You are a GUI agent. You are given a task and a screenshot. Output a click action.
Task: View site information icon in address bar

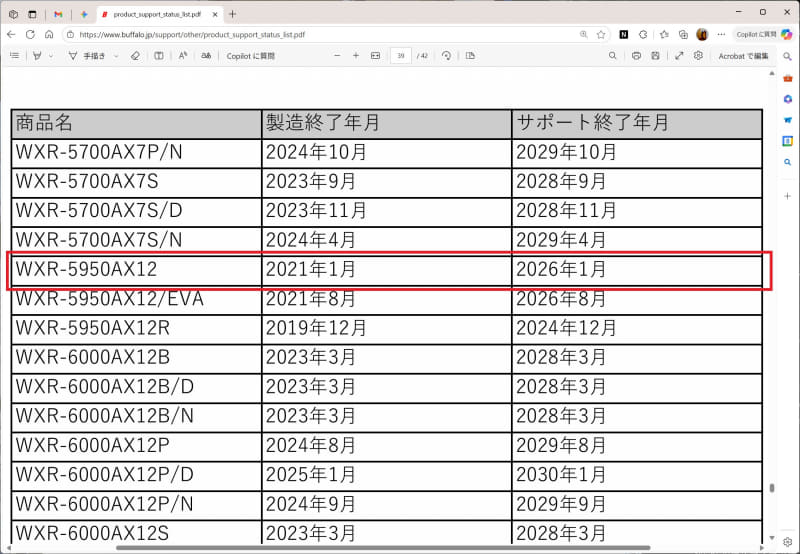(70, 35)
